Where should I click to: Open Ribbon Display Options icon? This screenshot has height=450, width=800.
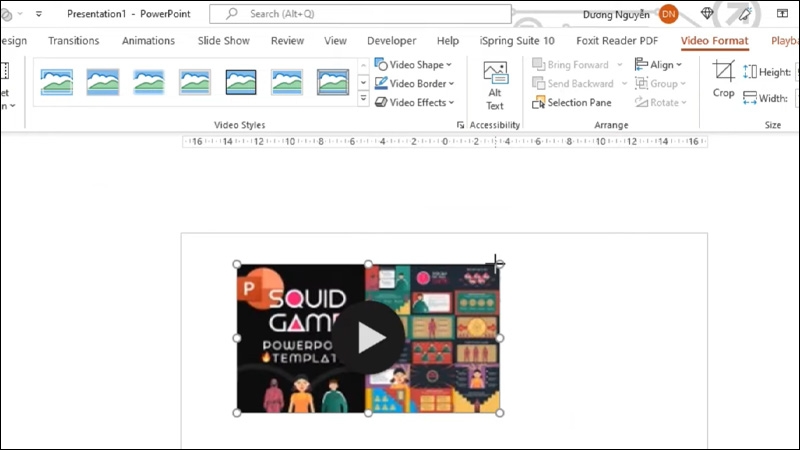click(x=782, y=14)
